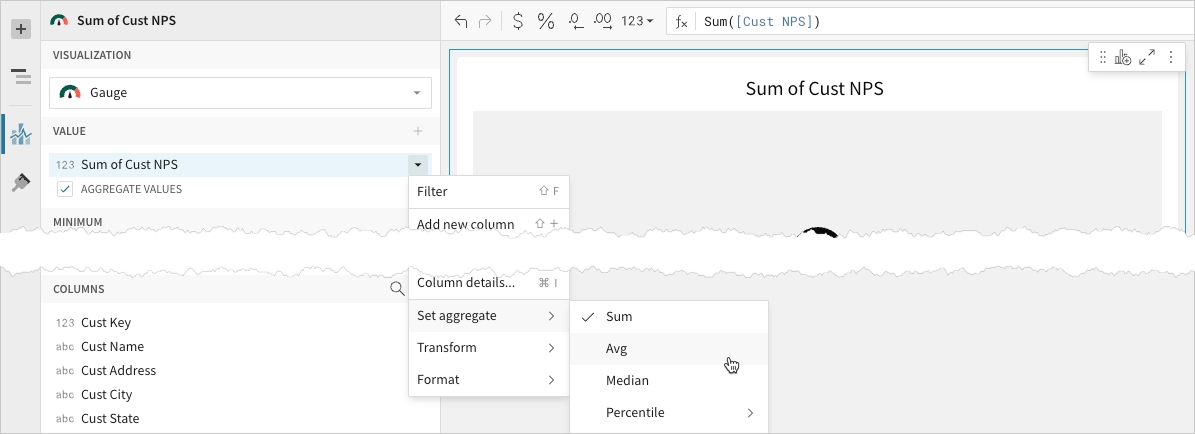The image size is (1195, 434).
Task: Open the Gauge visualization type dropdown
Action: 240,93
